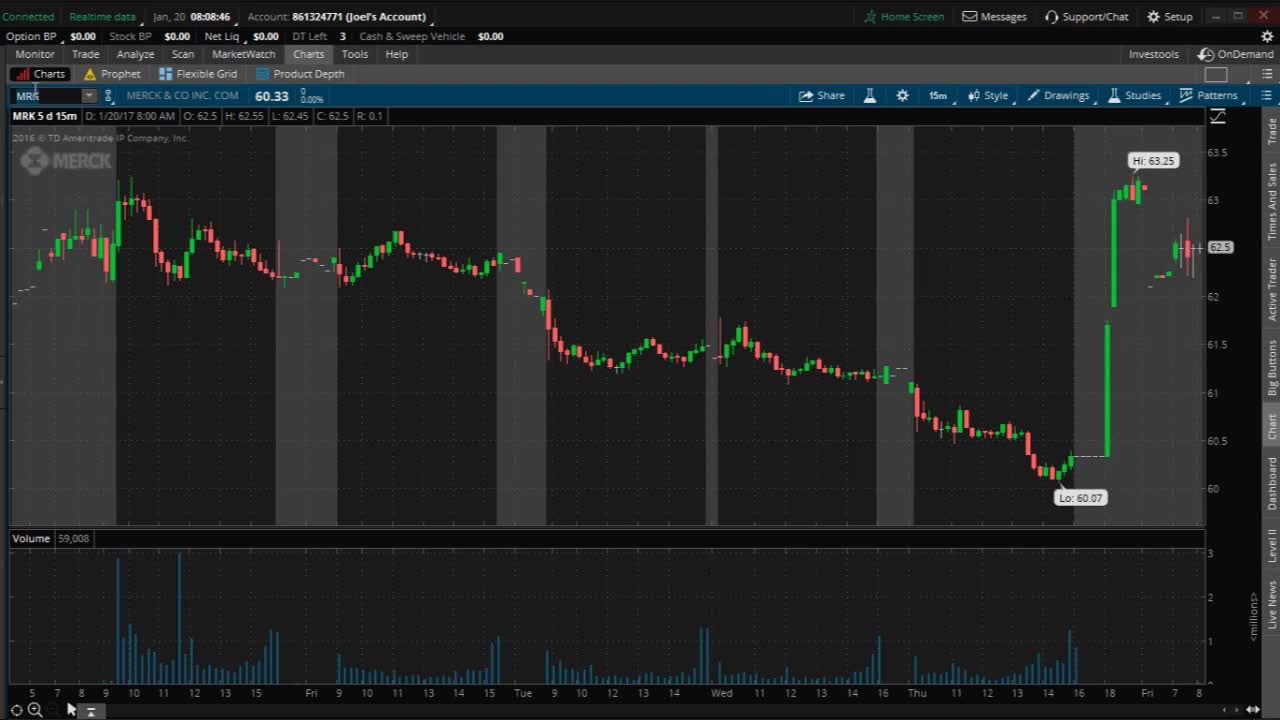Click the symbol input field showing MRK

[47, 96]
